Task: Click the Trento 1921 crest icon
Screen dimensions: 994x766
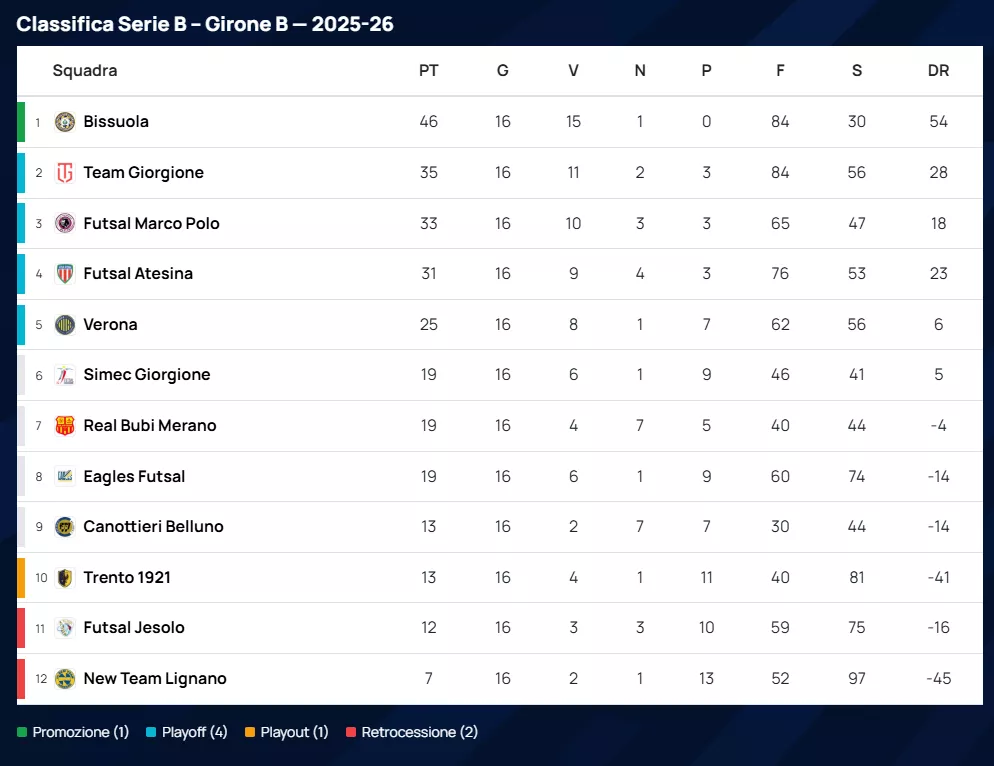Action: click(65, 577)
